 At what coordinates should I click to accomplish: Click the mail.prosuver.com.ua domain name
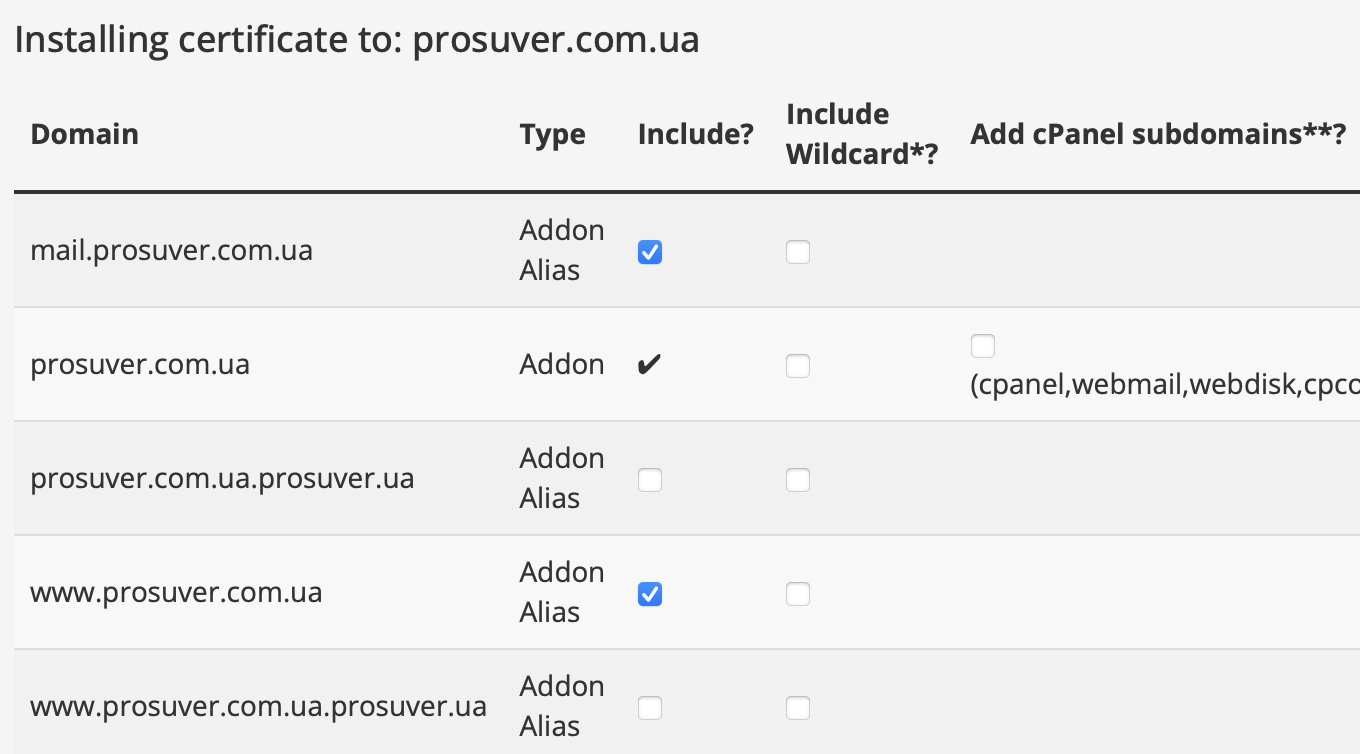[171, 250]
